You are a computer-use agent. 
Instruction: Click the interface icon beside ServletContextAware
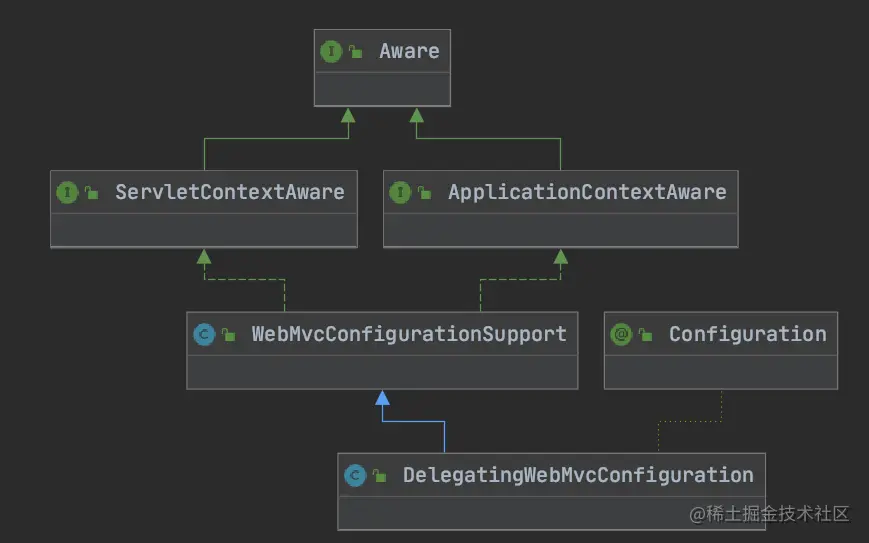coord(67,192)
